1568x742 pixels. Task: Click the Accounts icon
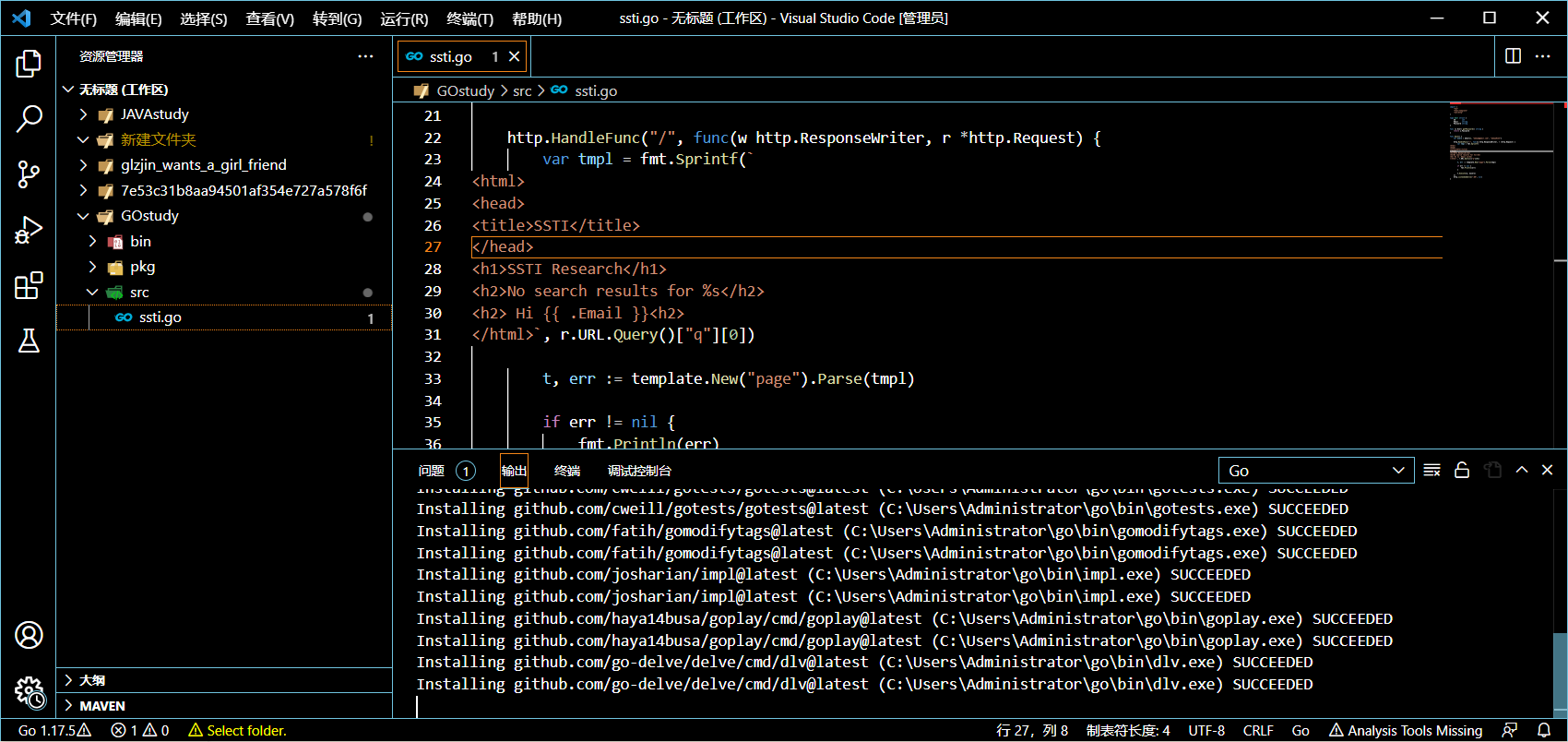(29, 635)
